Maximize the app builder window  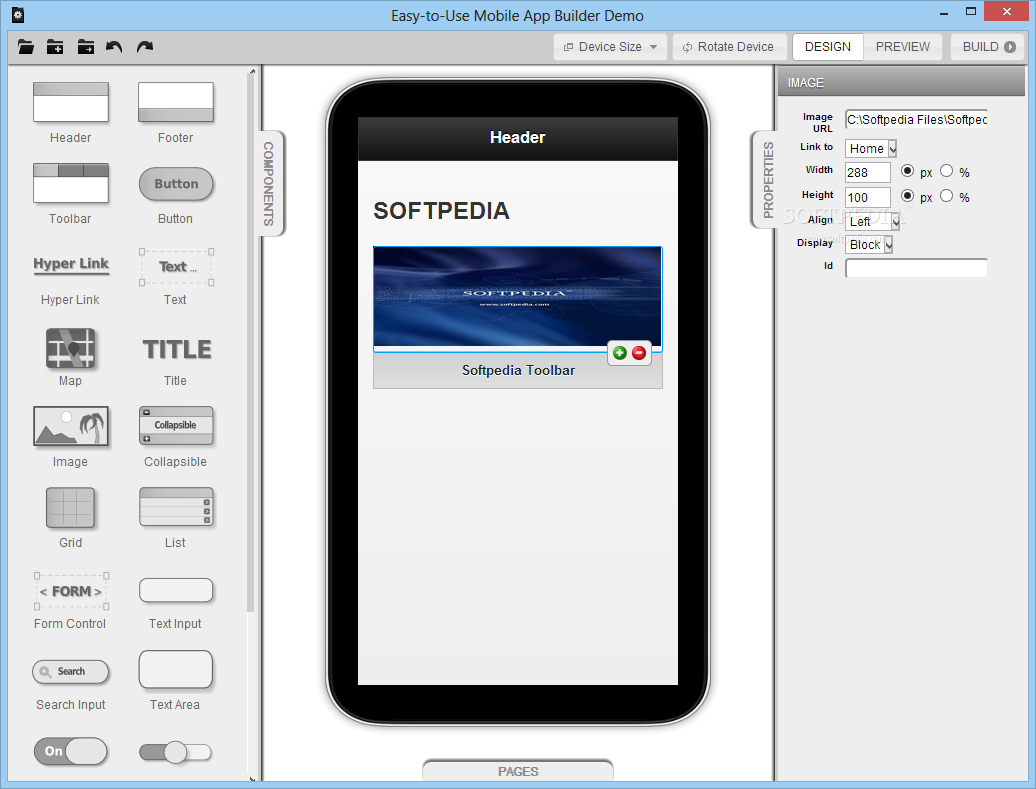click(x=971, y=12)
